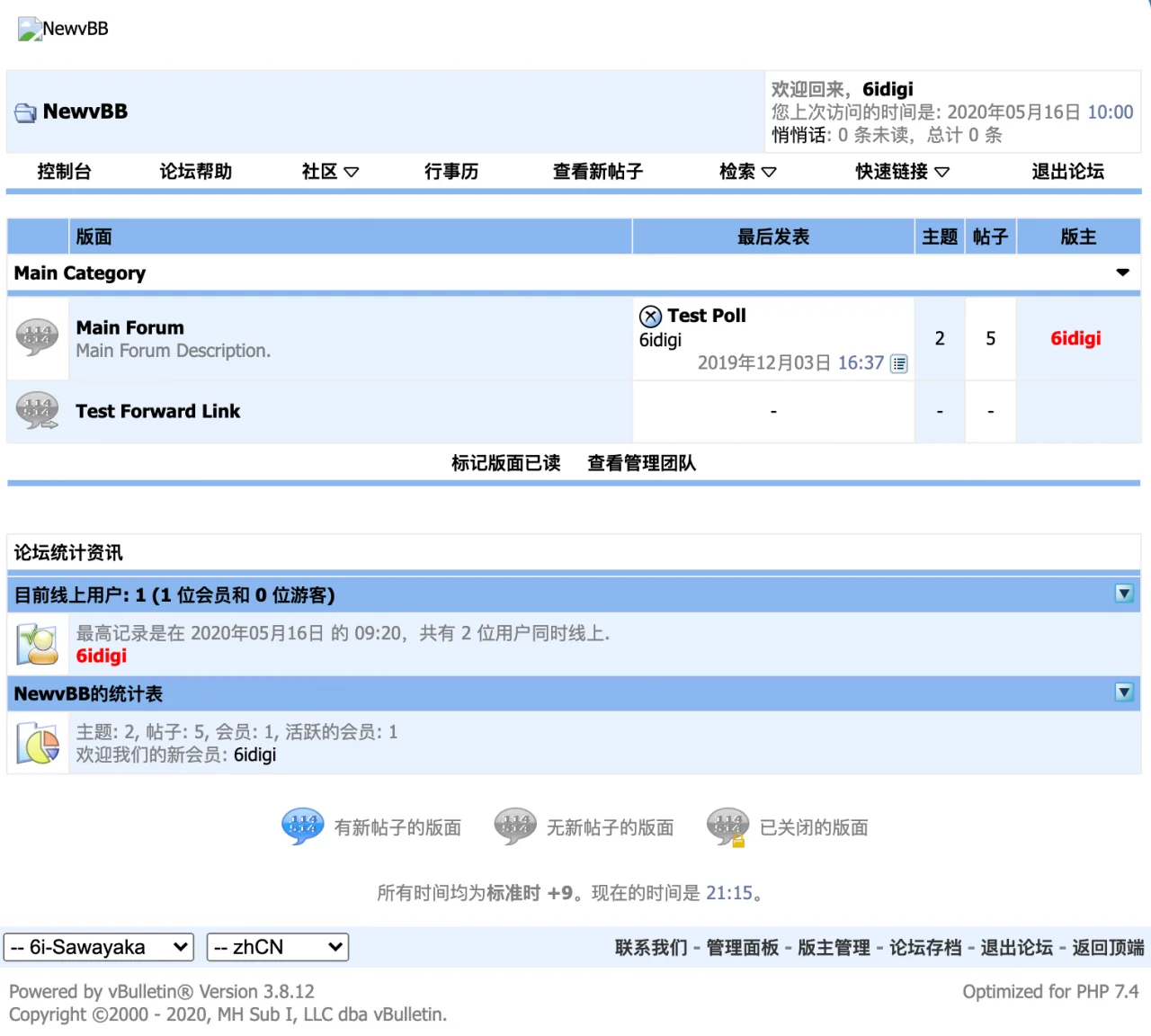1151x1036 pixels.
Task: Go to last post icon beside 16:37
Action: (898, 363)
